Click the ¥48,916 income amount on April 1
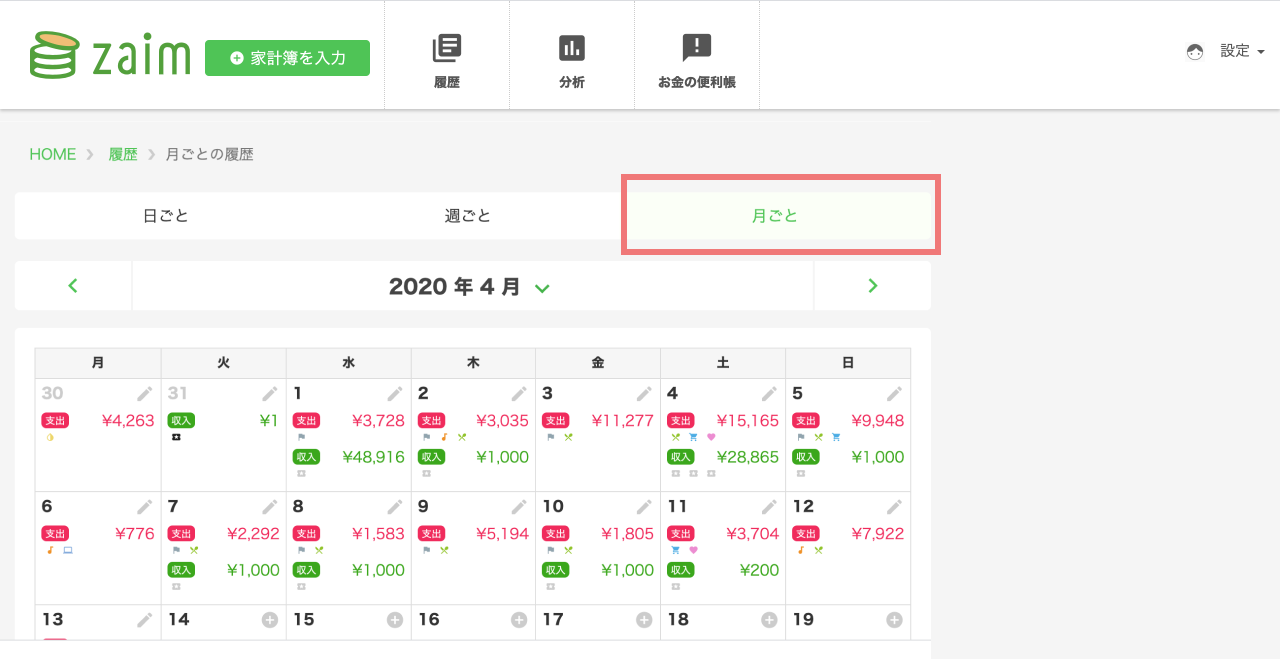The width and height of the screenshot is (1280, 659). coord(373,457)
